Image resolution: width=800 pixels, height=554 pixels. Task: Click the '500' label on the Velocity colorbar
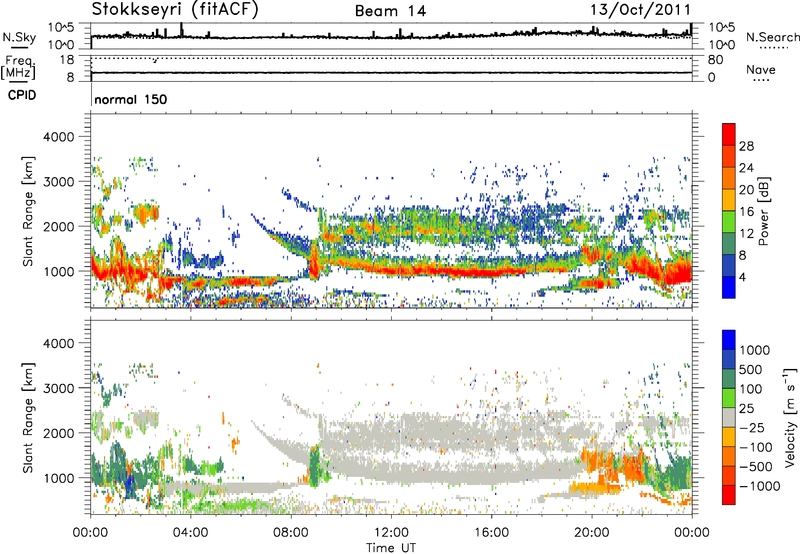(751, 369)
